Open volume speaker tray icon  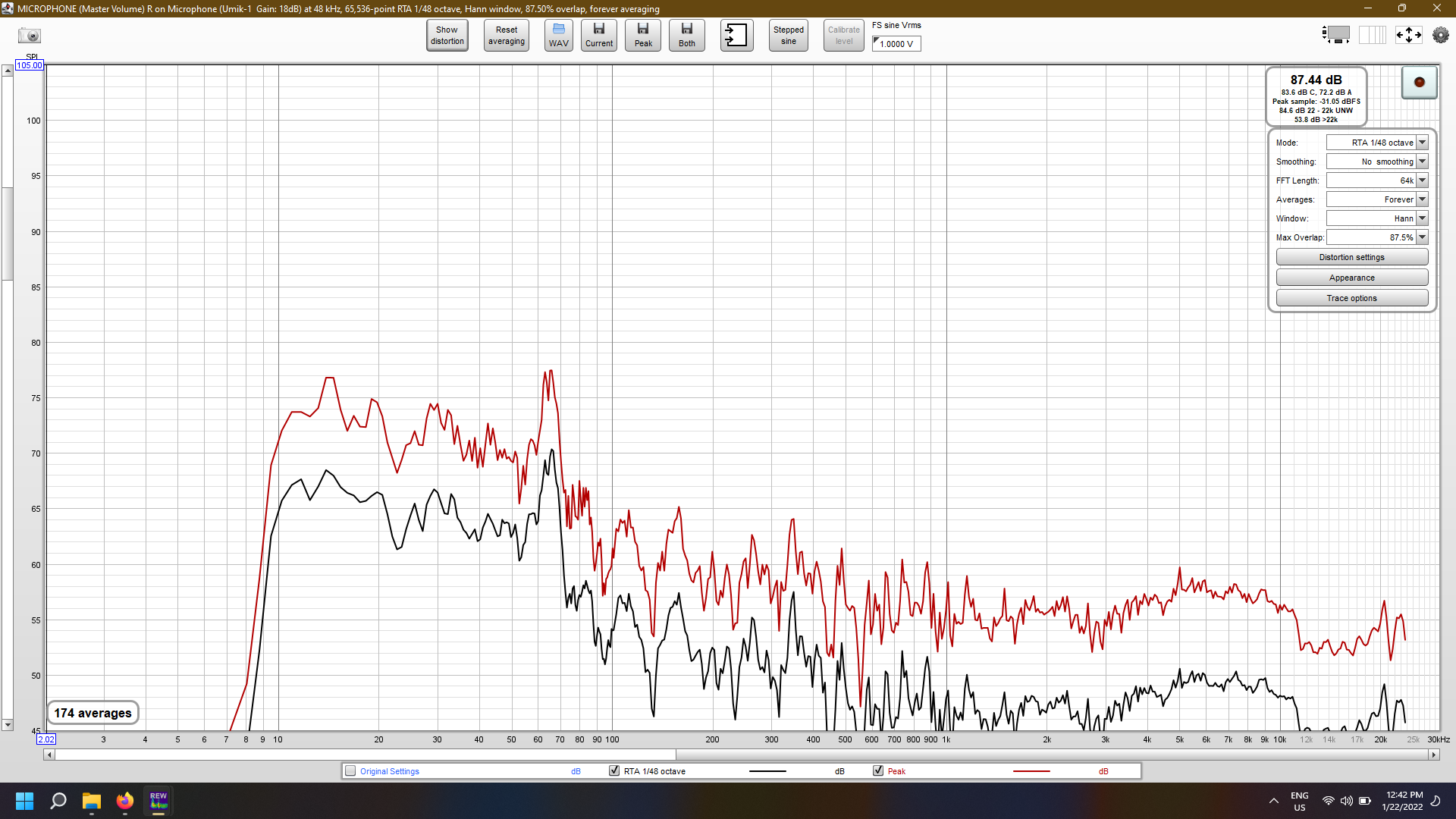tap(1347, 801)
